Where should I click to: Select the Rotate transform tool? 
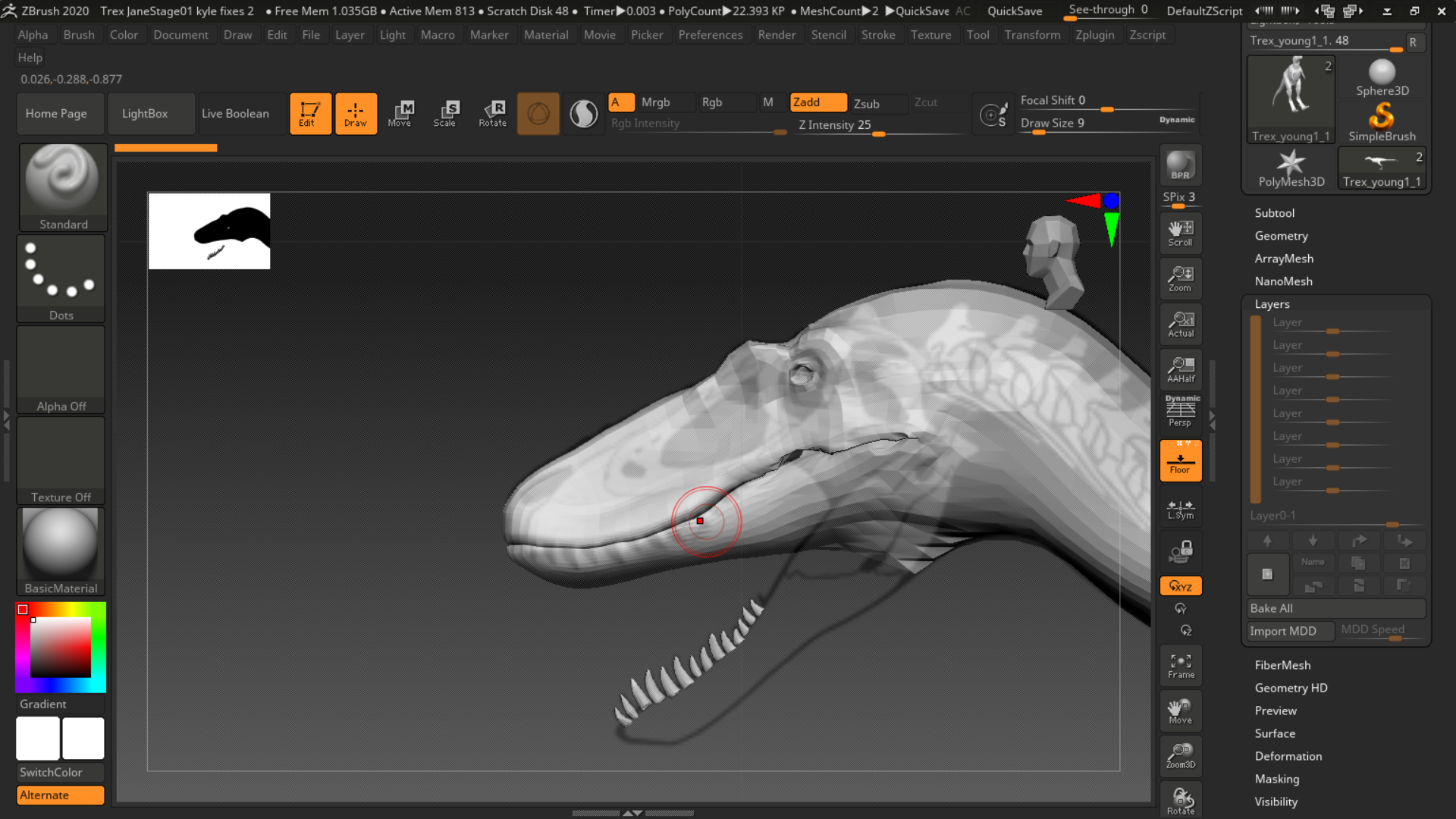coord(492,114)
